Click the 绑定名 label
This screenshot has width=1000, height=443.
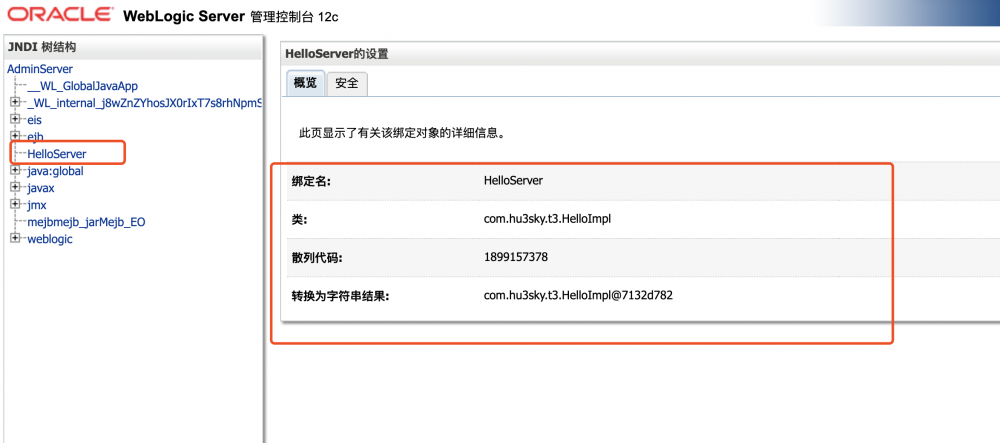point(312,181)
